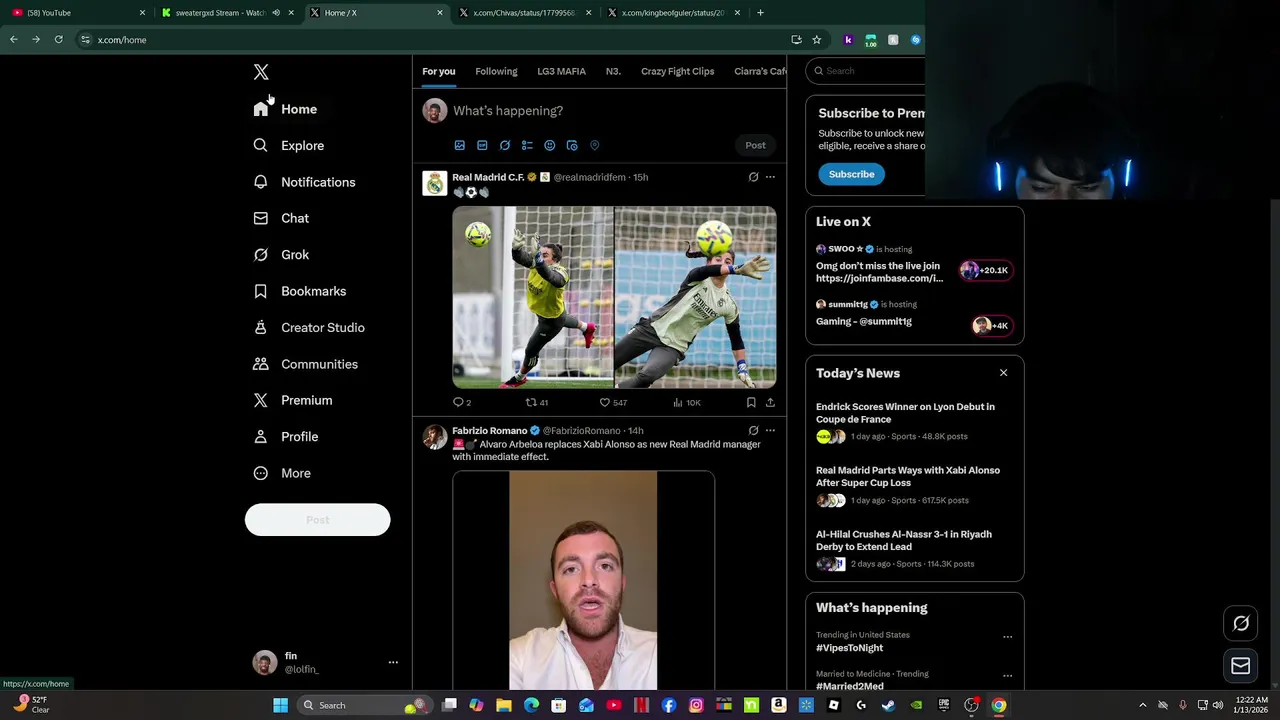Bookmark the Real Madrid C.F. post
This screenshot has height=720, width=1280.
(x=751, y=402)
